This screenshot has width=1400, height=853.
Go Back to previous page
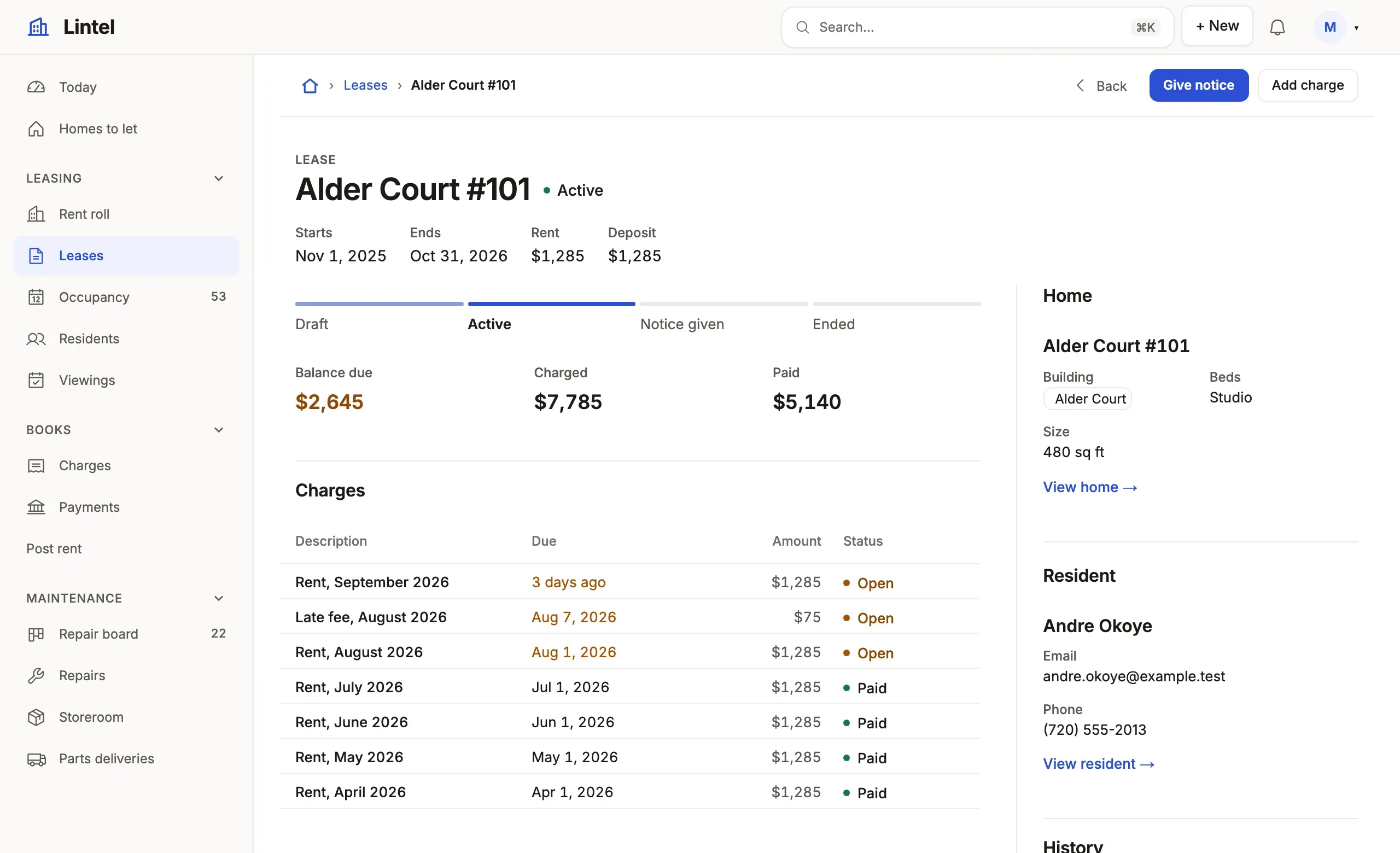(x=1101, y=86)
